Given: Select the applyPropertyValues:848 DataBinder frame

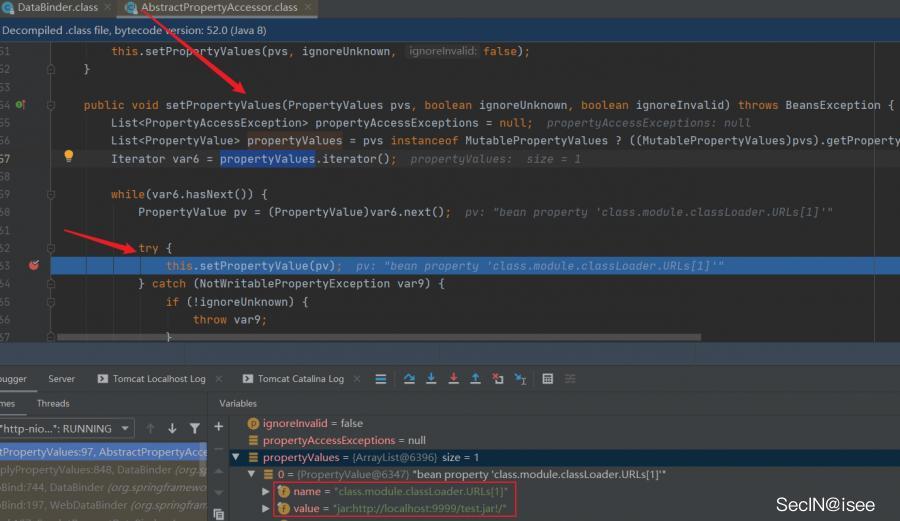Looking at the screenshot, I should [103, 470].
